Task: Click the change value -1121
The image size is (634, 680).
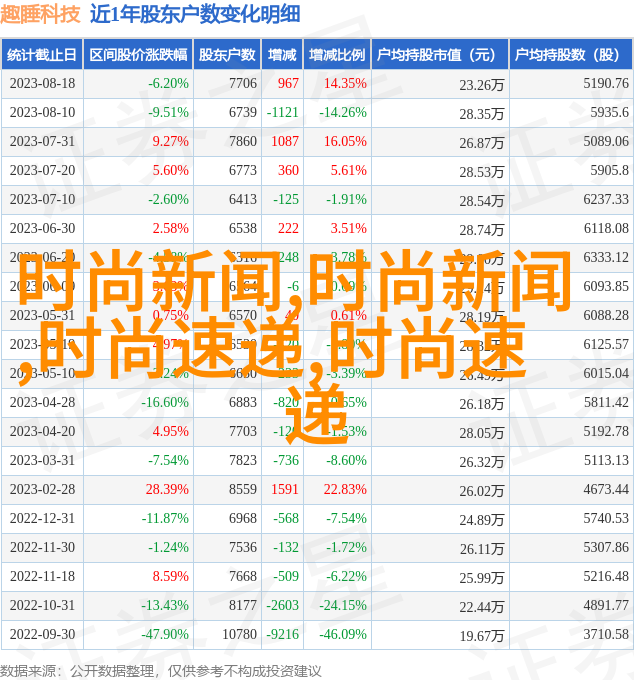Action: click(x=282, y=112)
